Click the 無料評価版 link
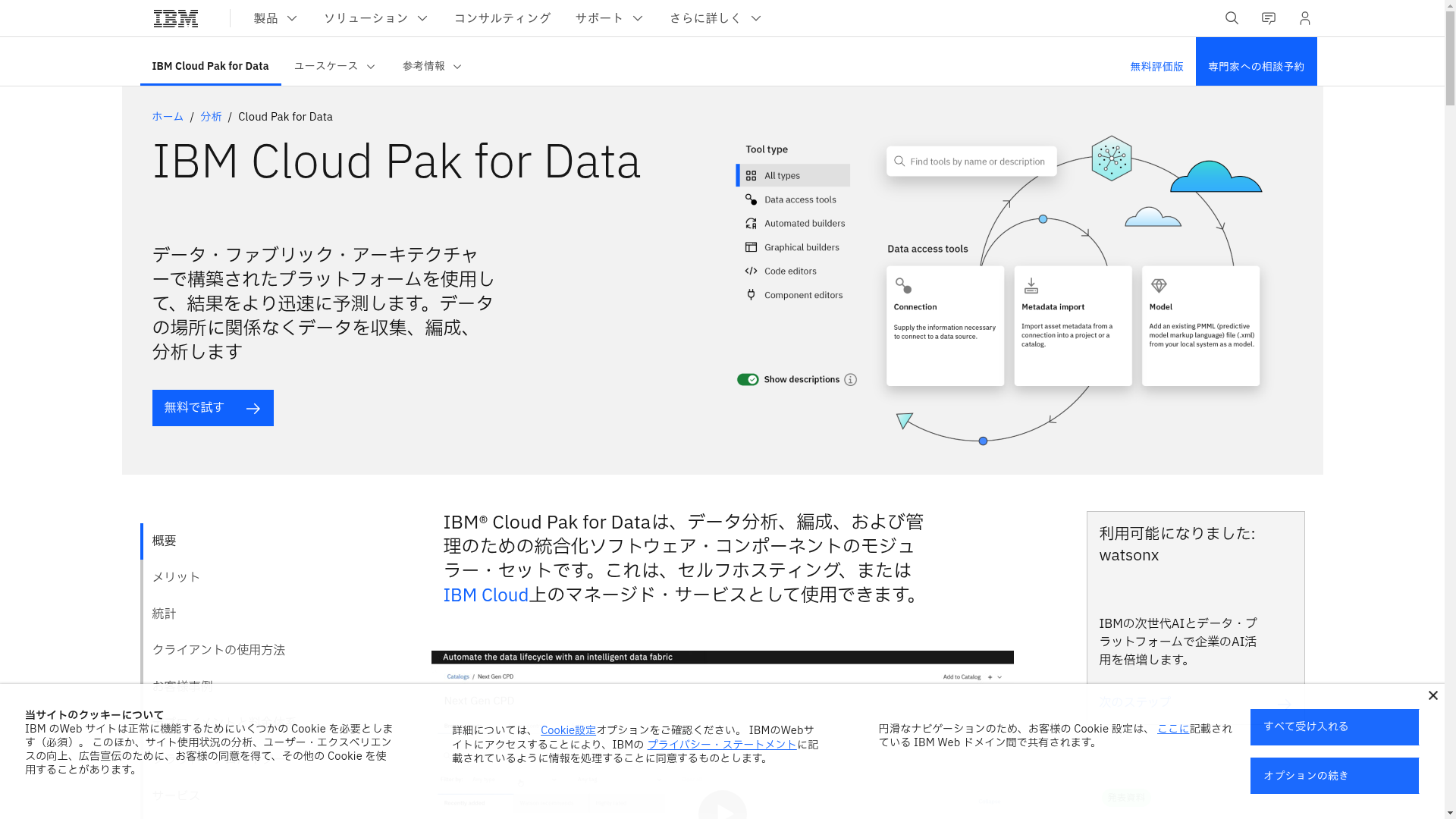 (x=1156, y=67)
